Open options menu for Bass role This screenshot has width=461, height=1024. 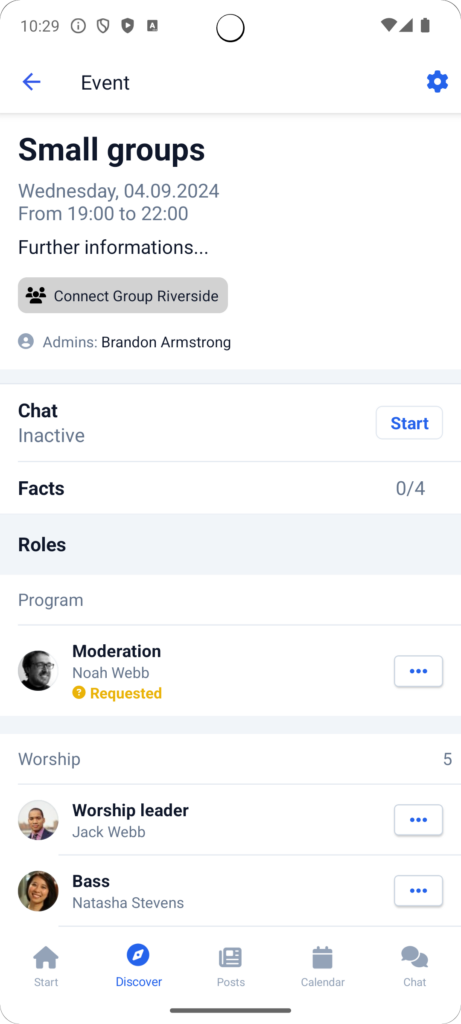[x=419, y=891]
